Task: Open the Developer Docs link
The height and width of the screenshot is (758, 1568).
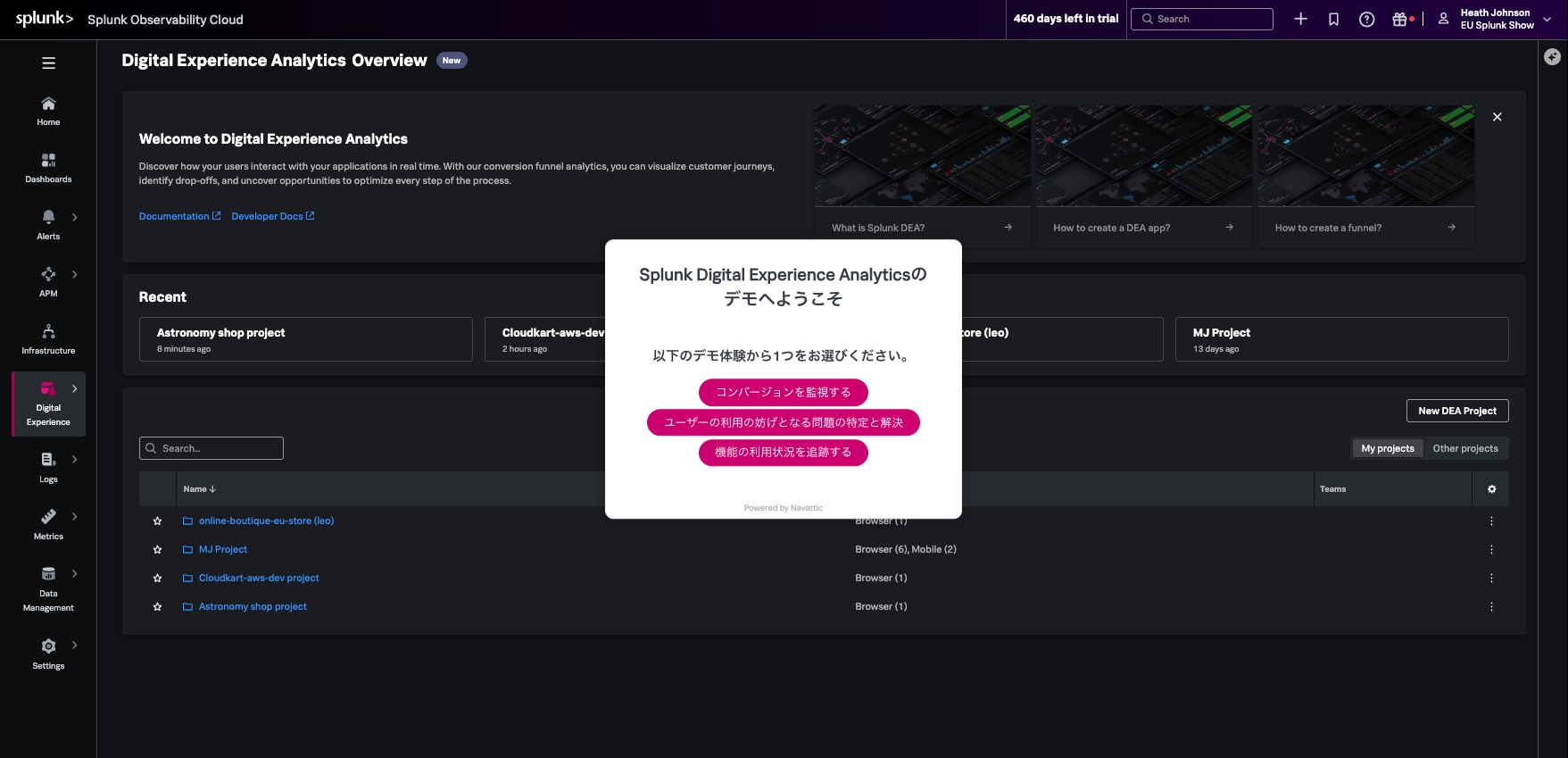Action: click(273, 216)
